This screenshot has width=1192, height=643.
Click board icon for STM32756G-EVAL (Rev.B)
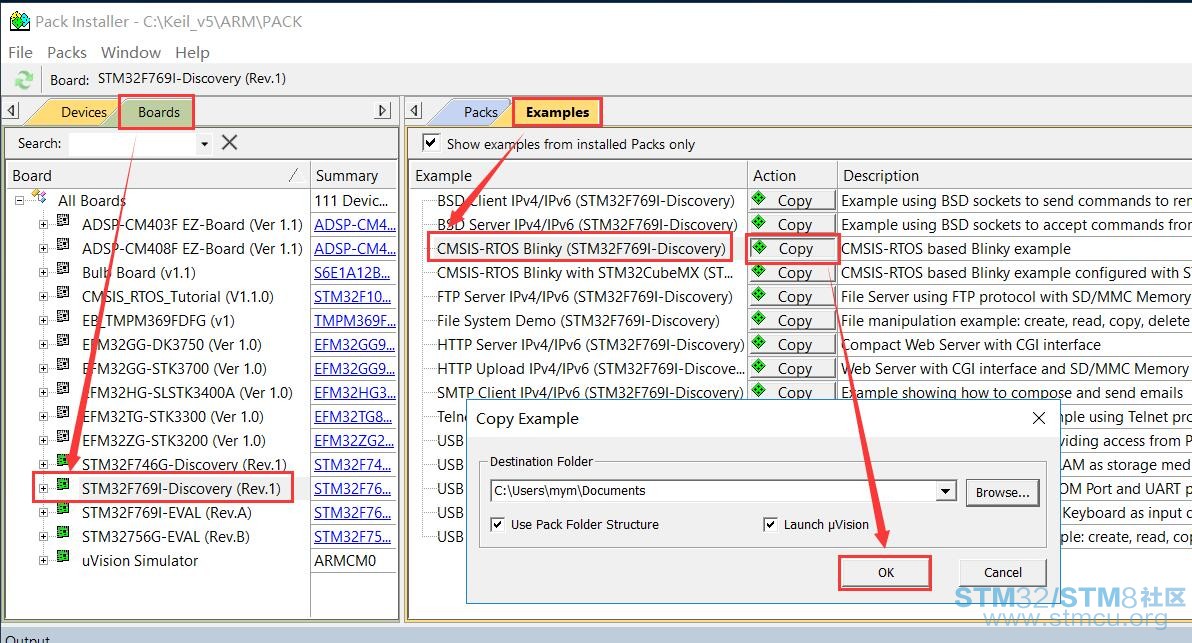point(63,532)
